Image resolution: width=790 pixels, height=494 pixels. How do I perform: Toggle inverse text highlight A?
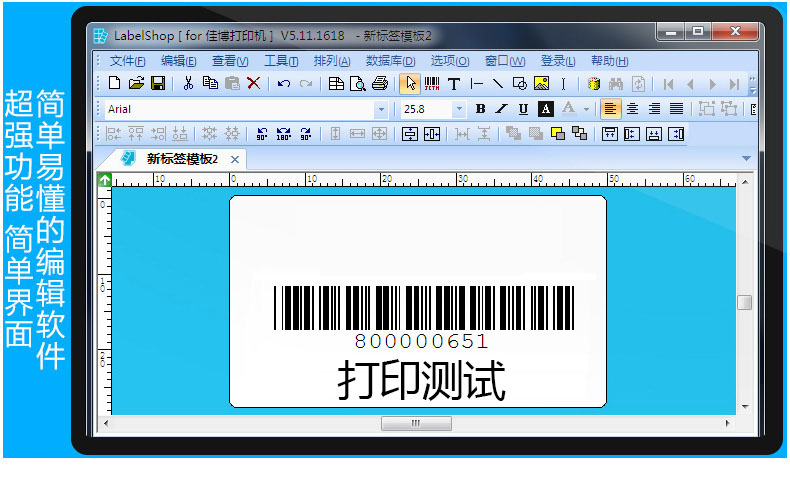pyautogui.click(x=546, y=108)
